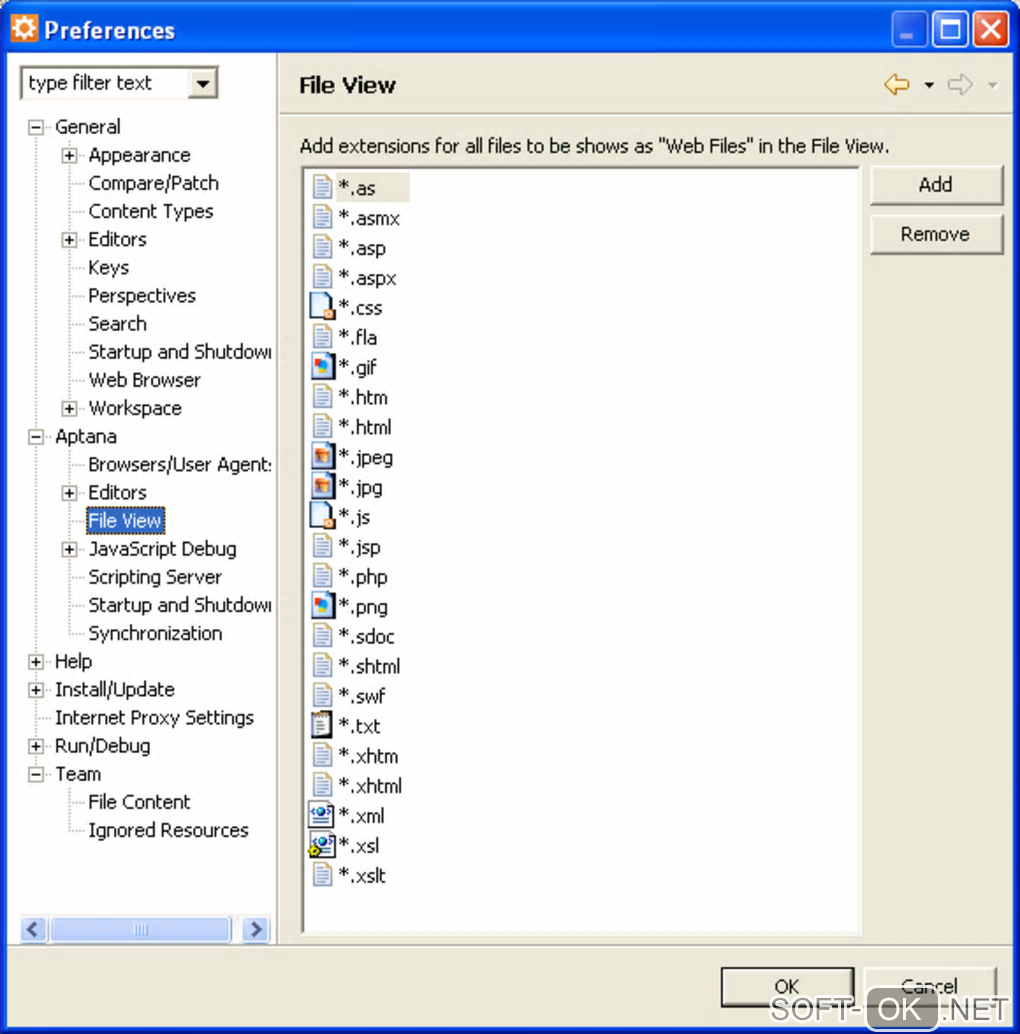Click the image icon beside *.png
The height and width of the screenshot is (1034, 1020).
[x=322, y=605]
